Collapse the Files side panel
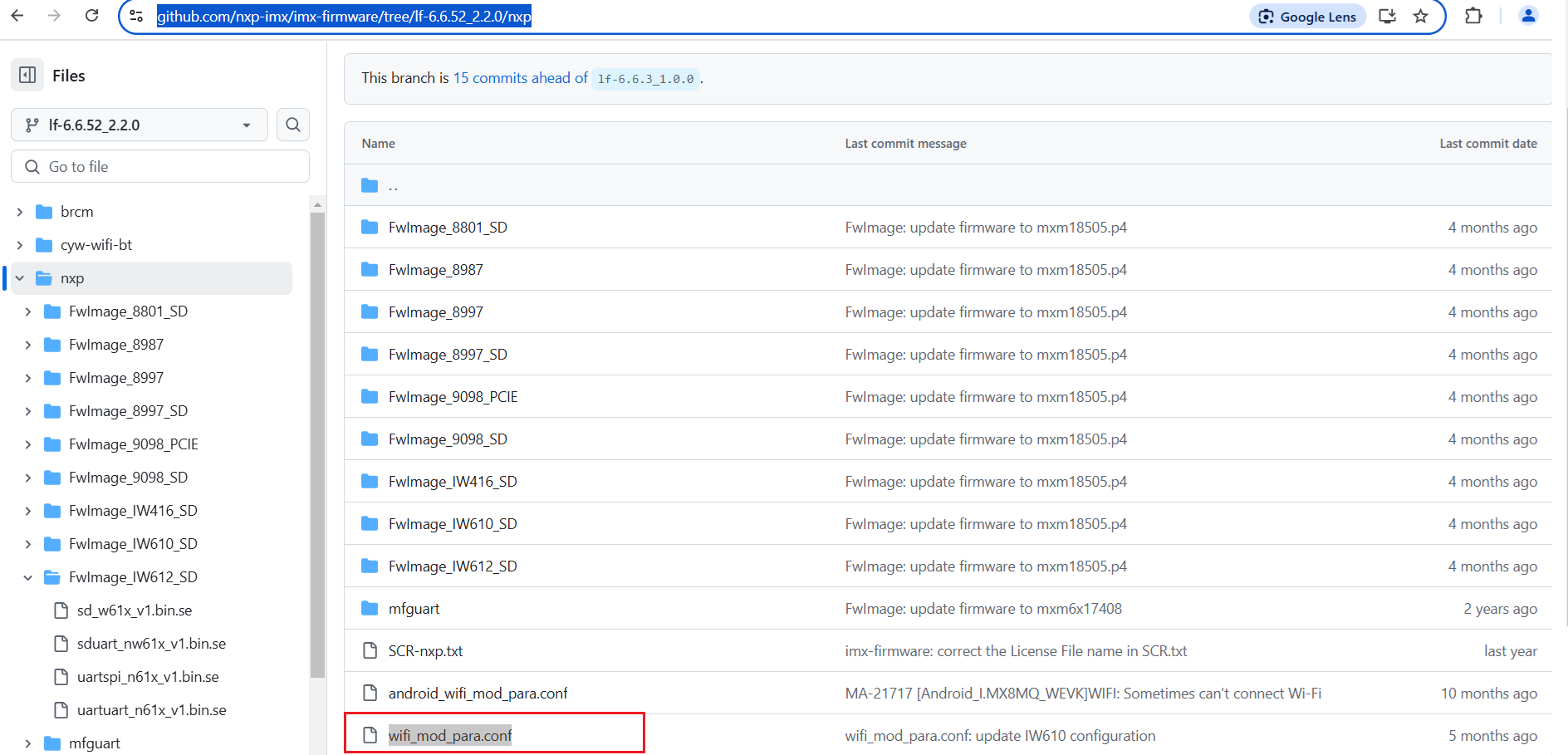 click(27, 75)
